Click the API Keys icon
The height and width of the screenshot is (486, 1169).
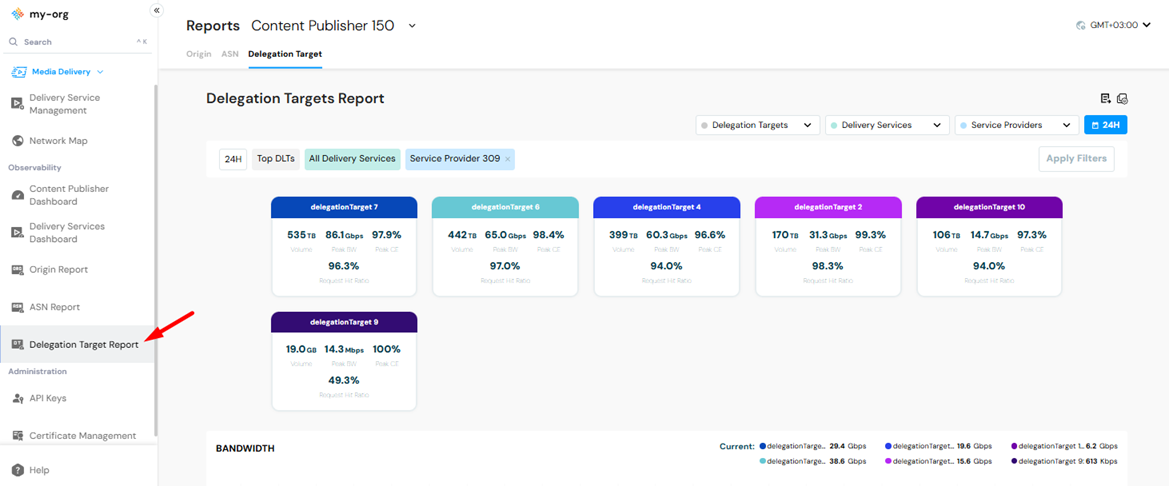coord(18,399)
